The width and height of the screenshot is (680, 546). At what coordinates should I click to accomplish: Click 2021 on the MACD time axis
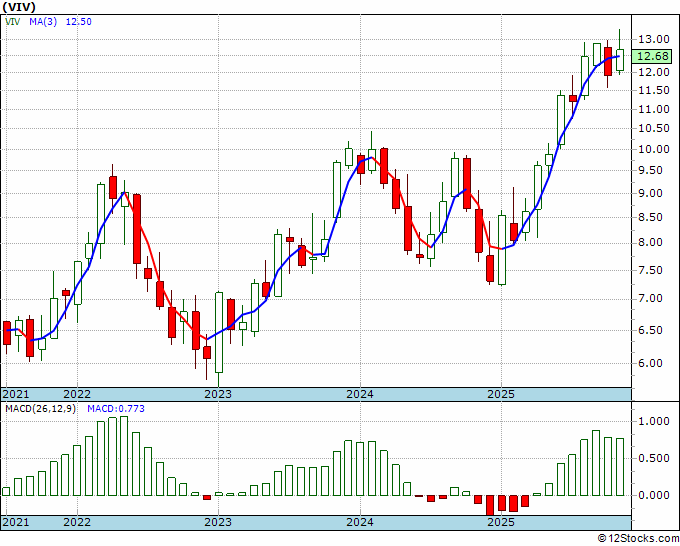[x=16, y=522]
